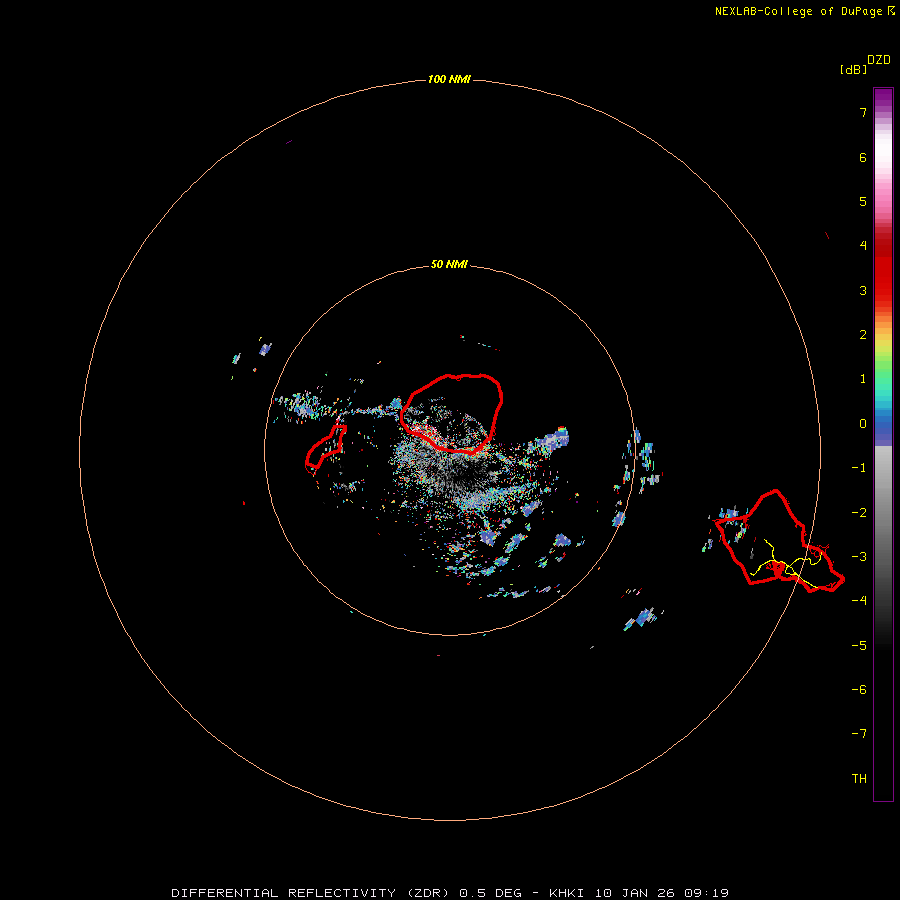This screenshot has width=900, height=900.
Task: Click the Differential Reflectivity caption text
Action: (450, 893)
